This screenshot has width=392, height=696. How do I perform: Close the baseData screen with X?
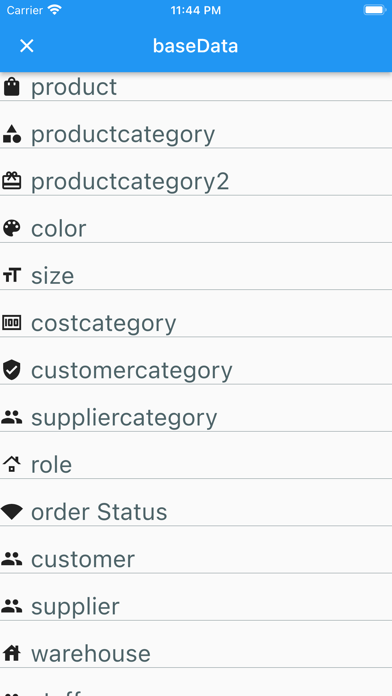point(27,46)
